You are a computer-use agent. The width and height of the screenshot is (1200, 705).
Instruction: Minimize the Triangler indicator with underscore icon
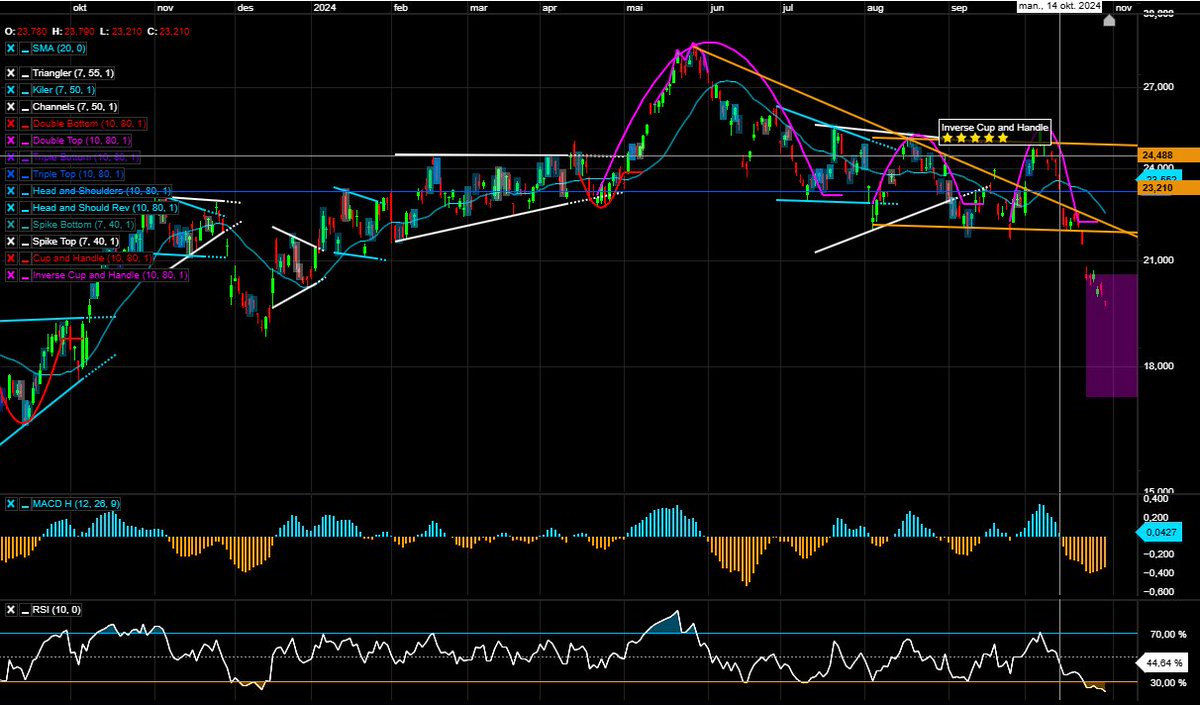tap(25, 73)
